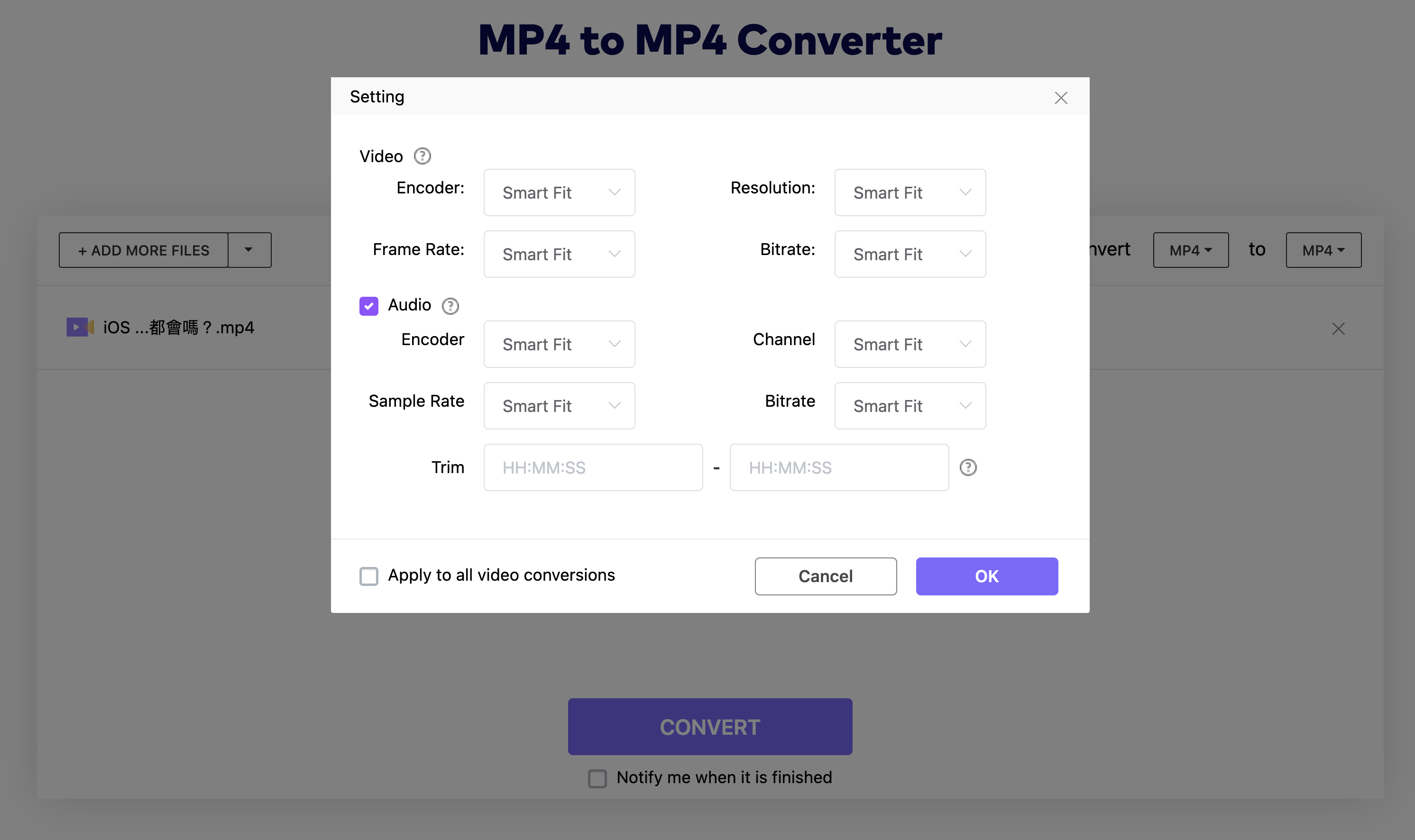Expand the audio Channel dropdown

coord(910,344)
